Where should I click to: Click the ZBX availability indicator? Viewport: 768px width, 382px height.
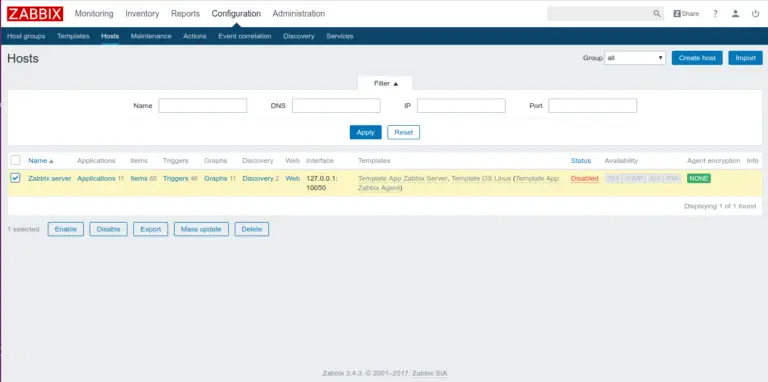pos(613,179)
